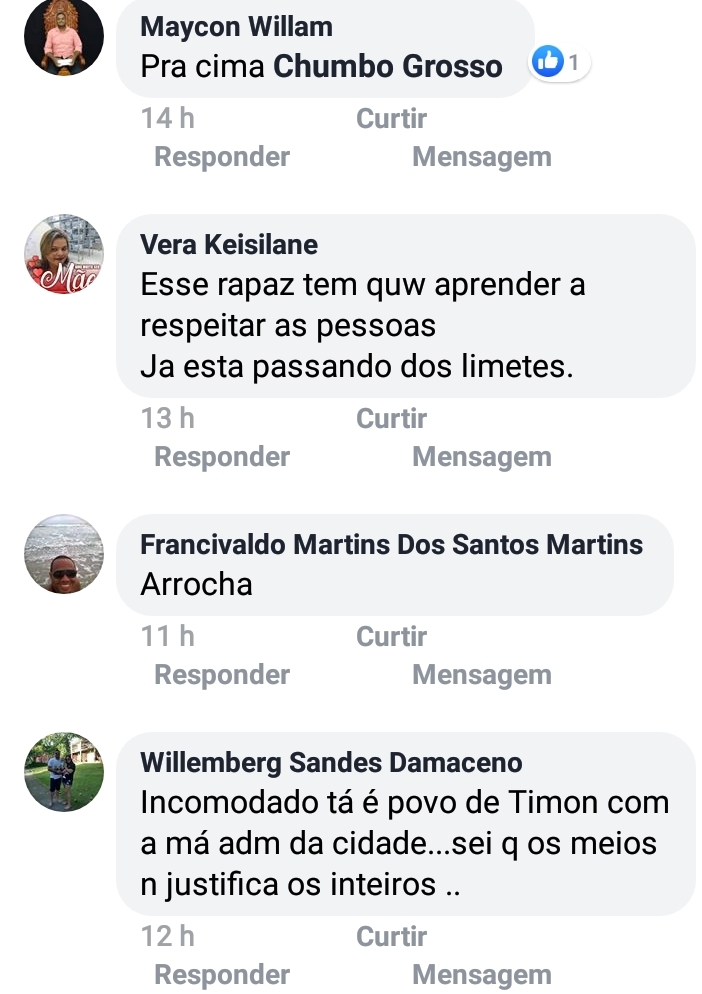Click the Willemberg Sandes Damaceno name link
Screen dimensions: 702x994
click(x=331, y=763)
